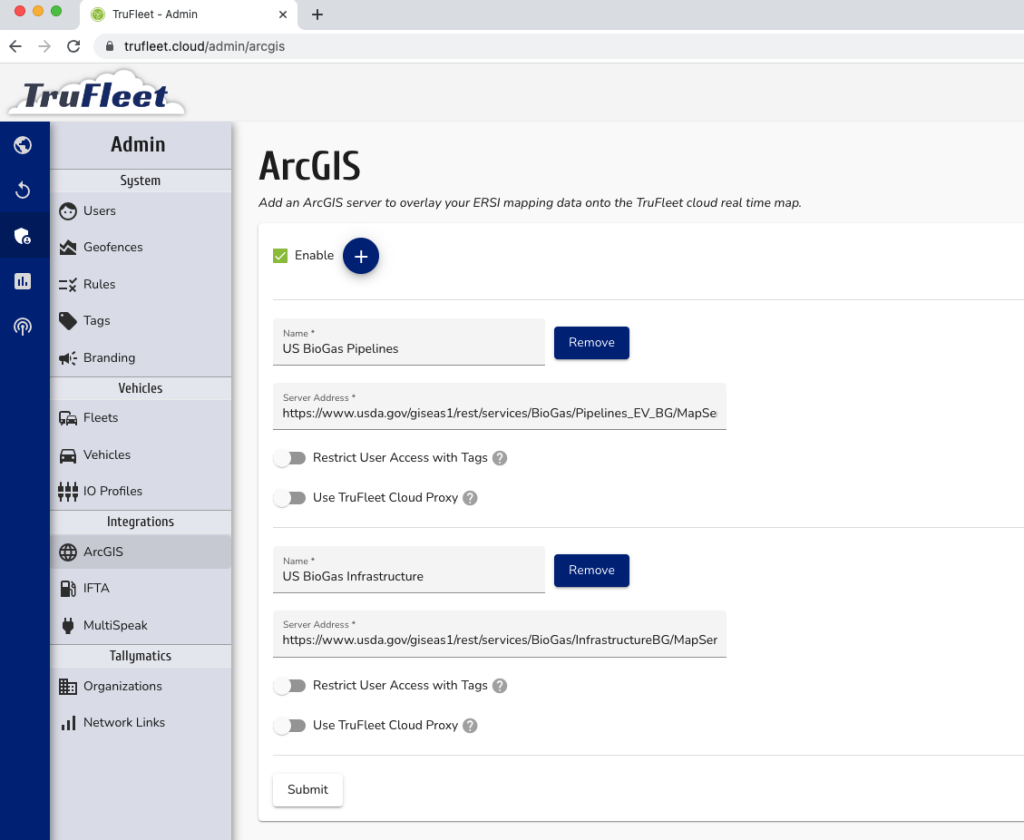This screenshot has width=1024, height=840.
Task: Click the IO Profiles connector icon
Action: (68, 491)
